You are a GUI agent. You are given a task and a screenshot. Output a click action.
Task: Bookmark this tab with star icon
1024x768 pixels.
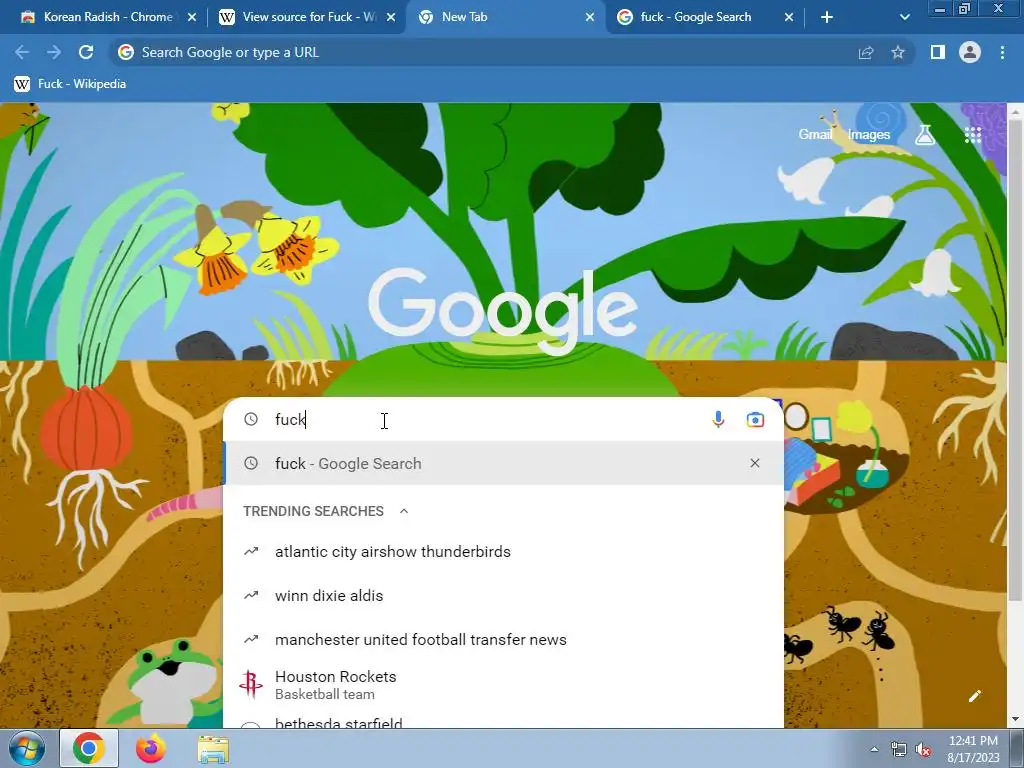898,52
